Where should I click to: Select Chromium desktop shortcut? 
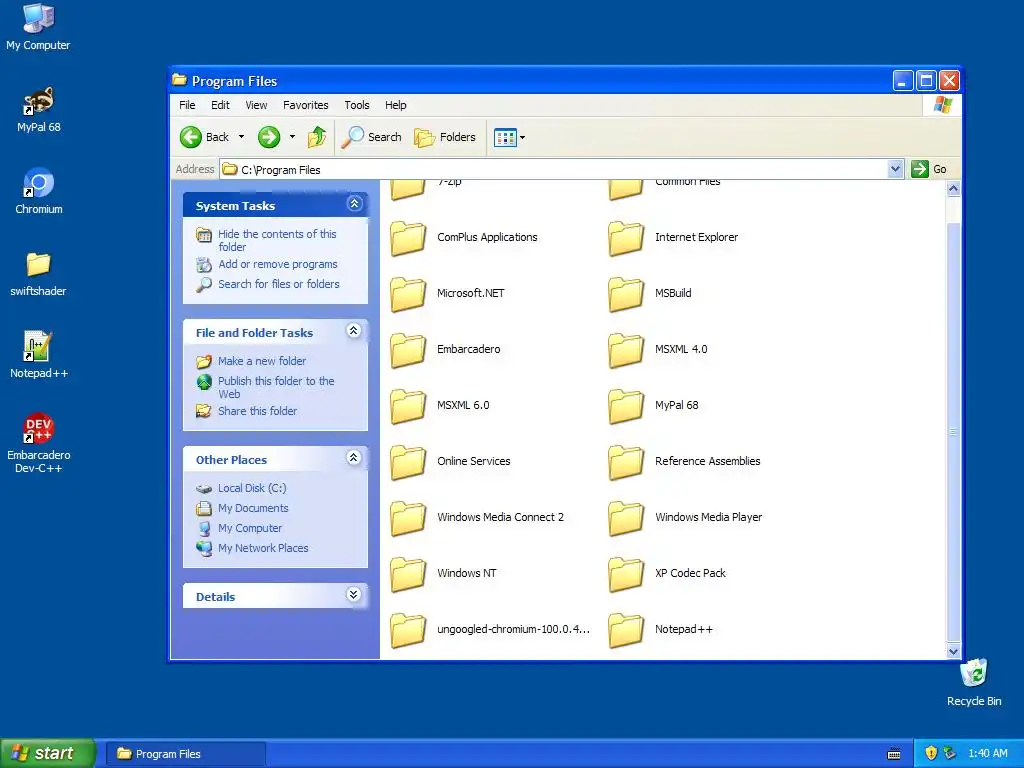click(x=39, y=192)
